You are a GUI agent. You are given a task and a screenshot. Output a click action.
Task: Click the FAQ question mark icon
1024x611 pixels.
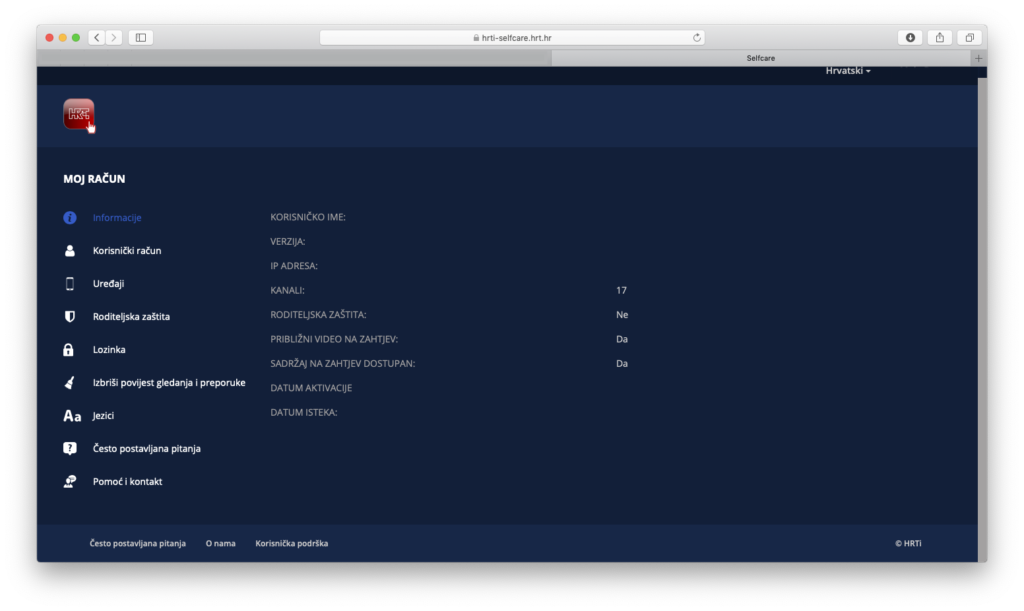[x=69, y=449]
